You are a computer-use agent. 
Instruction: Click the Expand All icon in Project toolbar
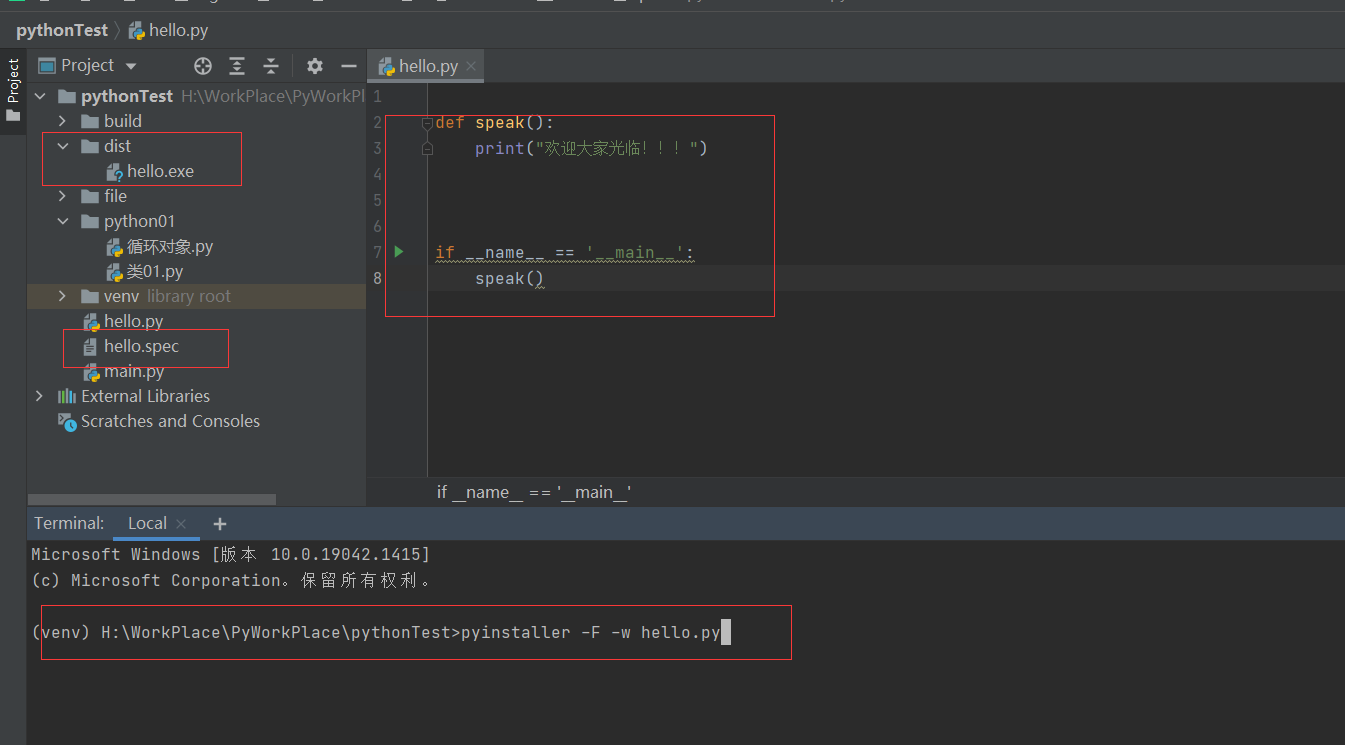tap(236, 65)
